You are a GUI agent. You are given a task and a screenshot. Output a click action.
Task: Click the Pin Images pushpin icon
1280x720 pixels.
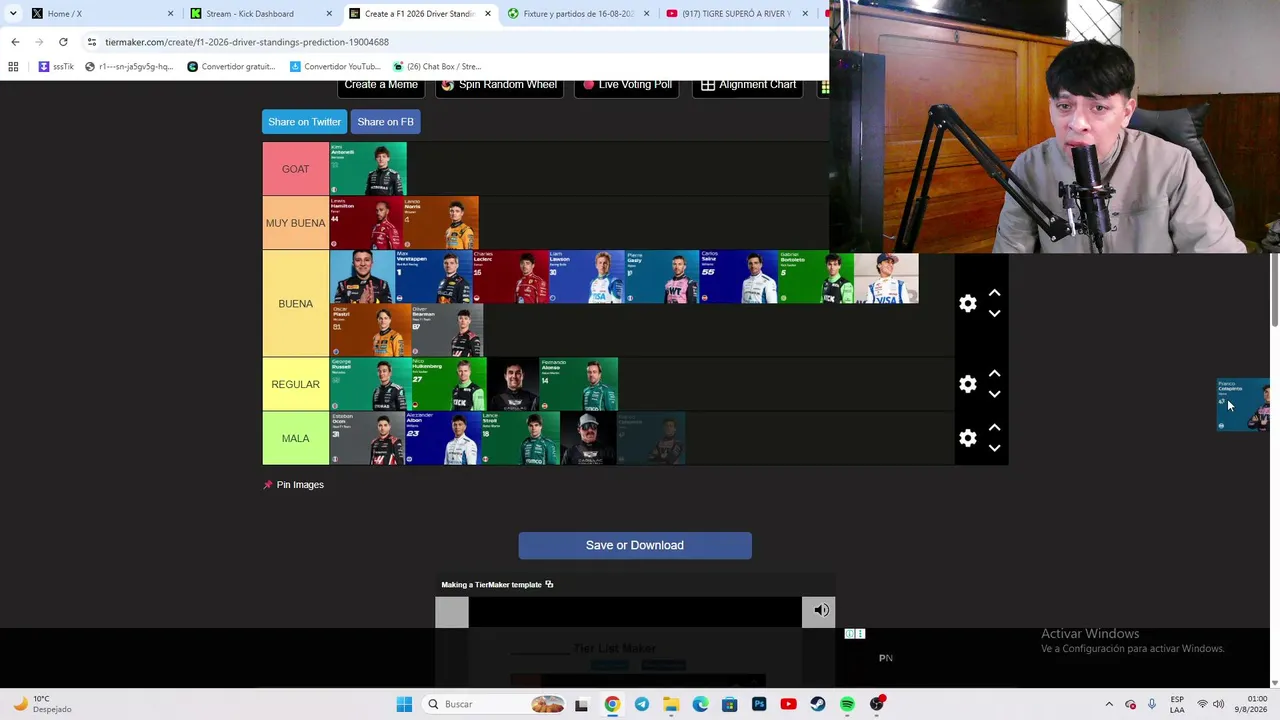click(x=268, y=485)
